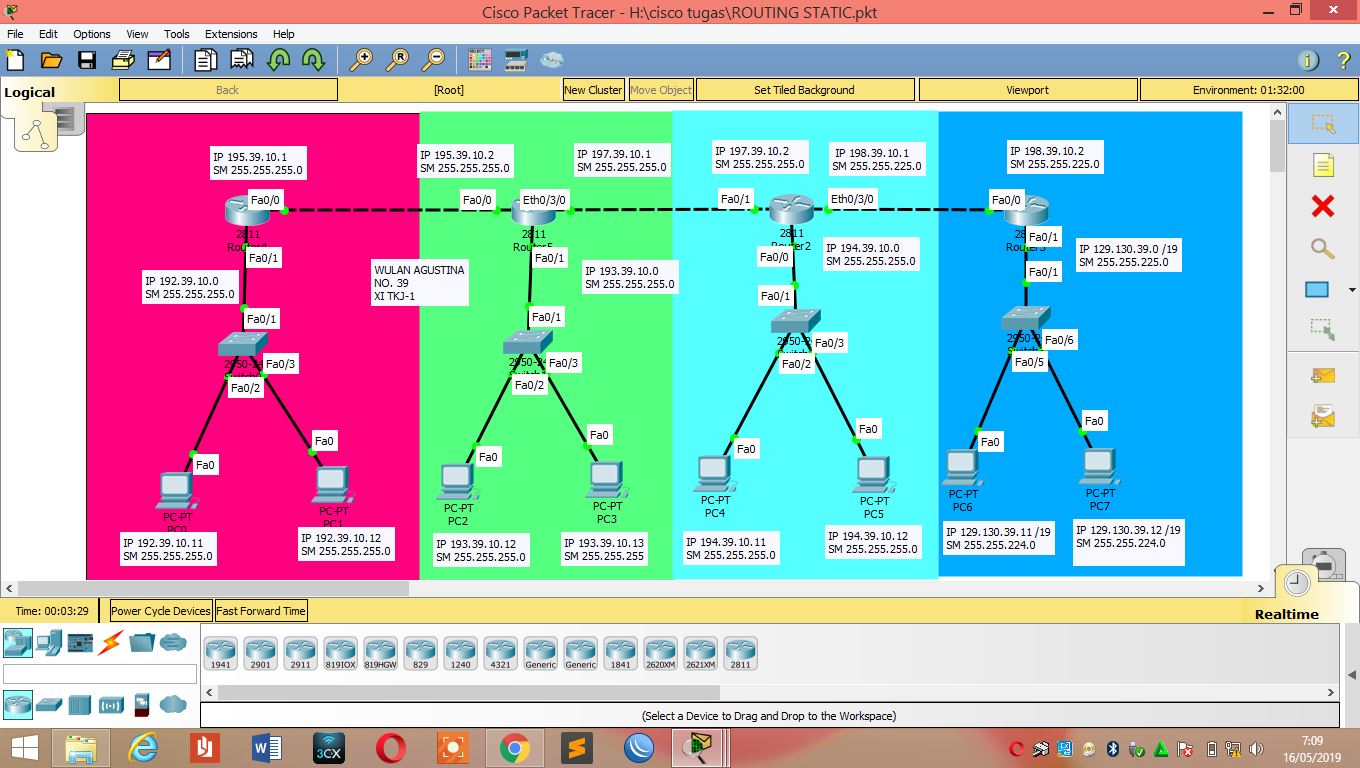Click the Add Complex PDU envelope icon
Viewport: 1360px width, 768px height.
(1322, 414)
